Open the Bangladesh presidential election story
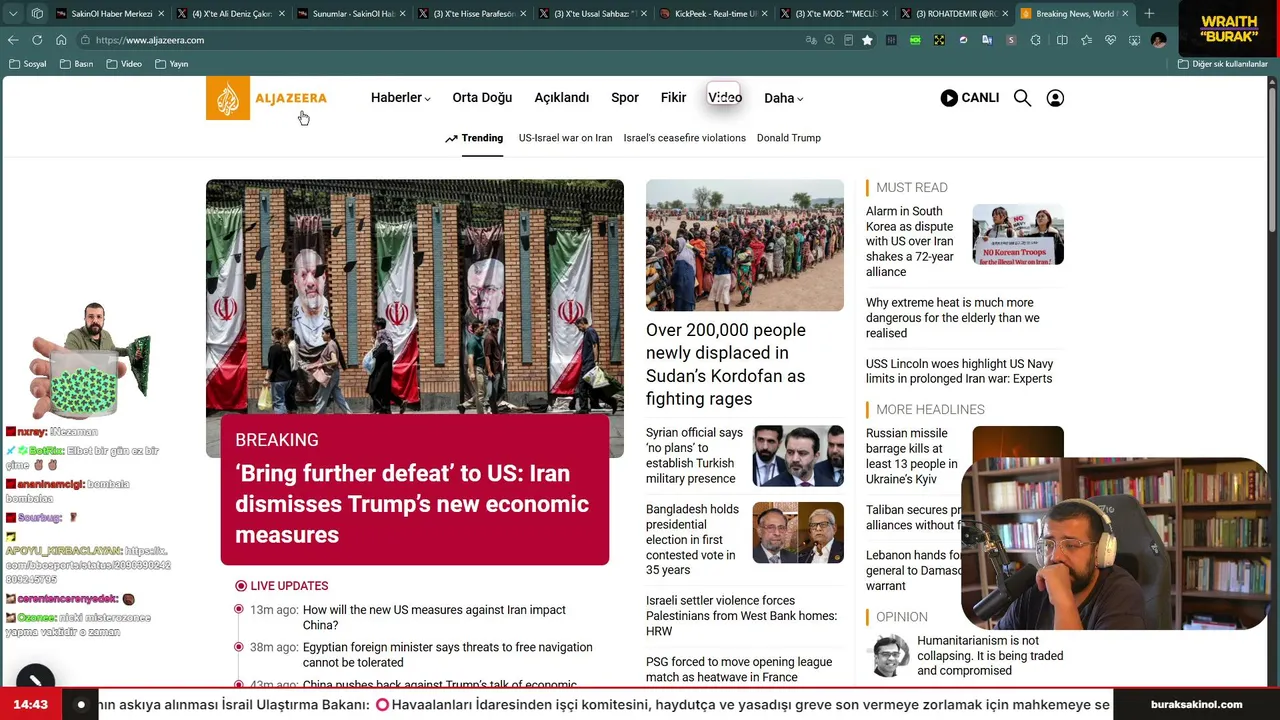Viewport: 1280px width, 720px height. (x=692, y=539)
